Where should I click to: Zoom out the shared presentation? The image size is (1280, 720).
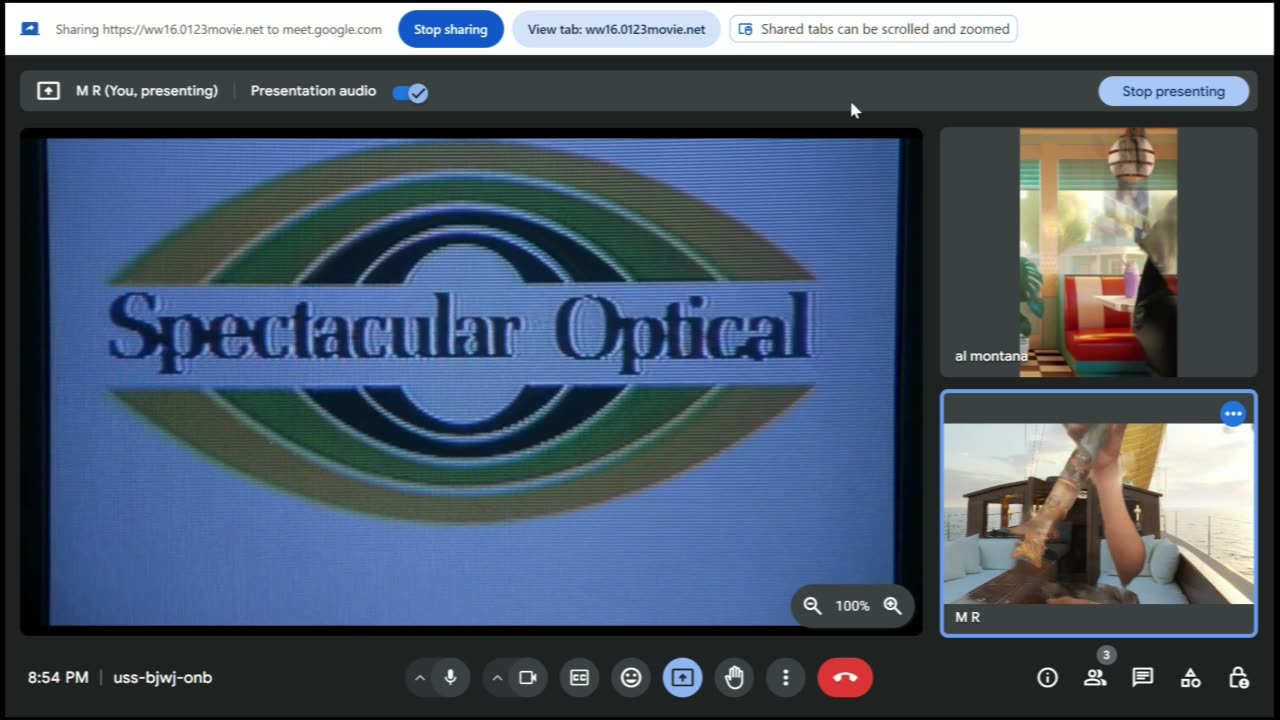click(813, 606)
